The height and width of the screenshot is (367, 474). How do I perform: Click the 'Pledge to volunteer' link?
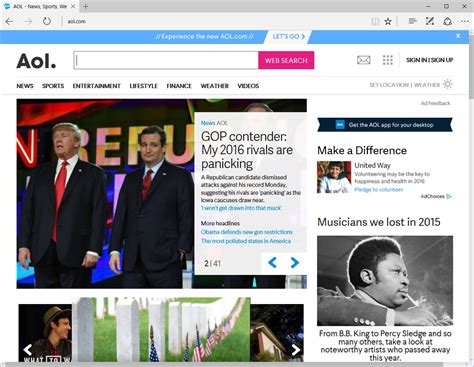pyautogui.click(x=379, y=190)
